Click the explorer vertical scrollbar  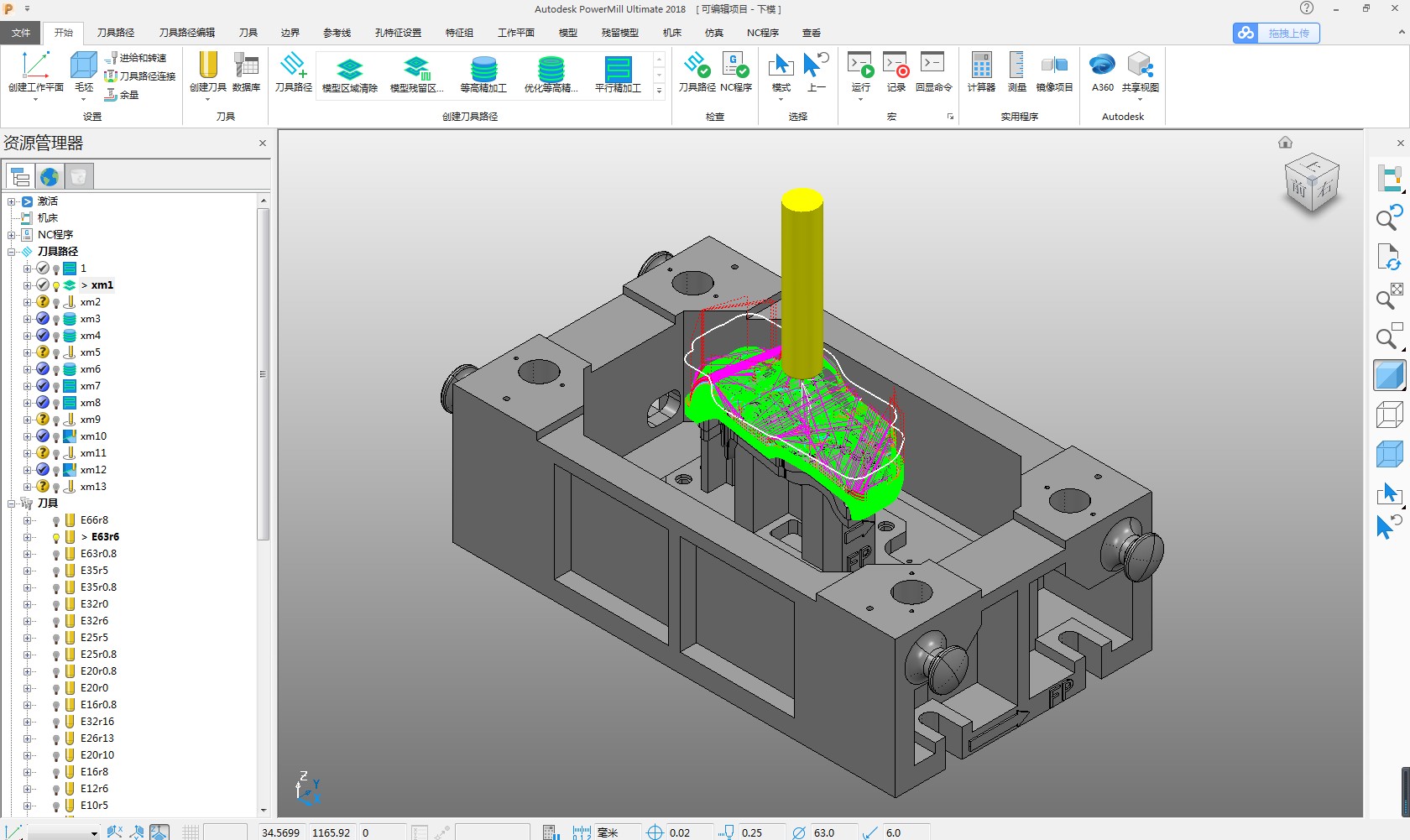point(264,373)
